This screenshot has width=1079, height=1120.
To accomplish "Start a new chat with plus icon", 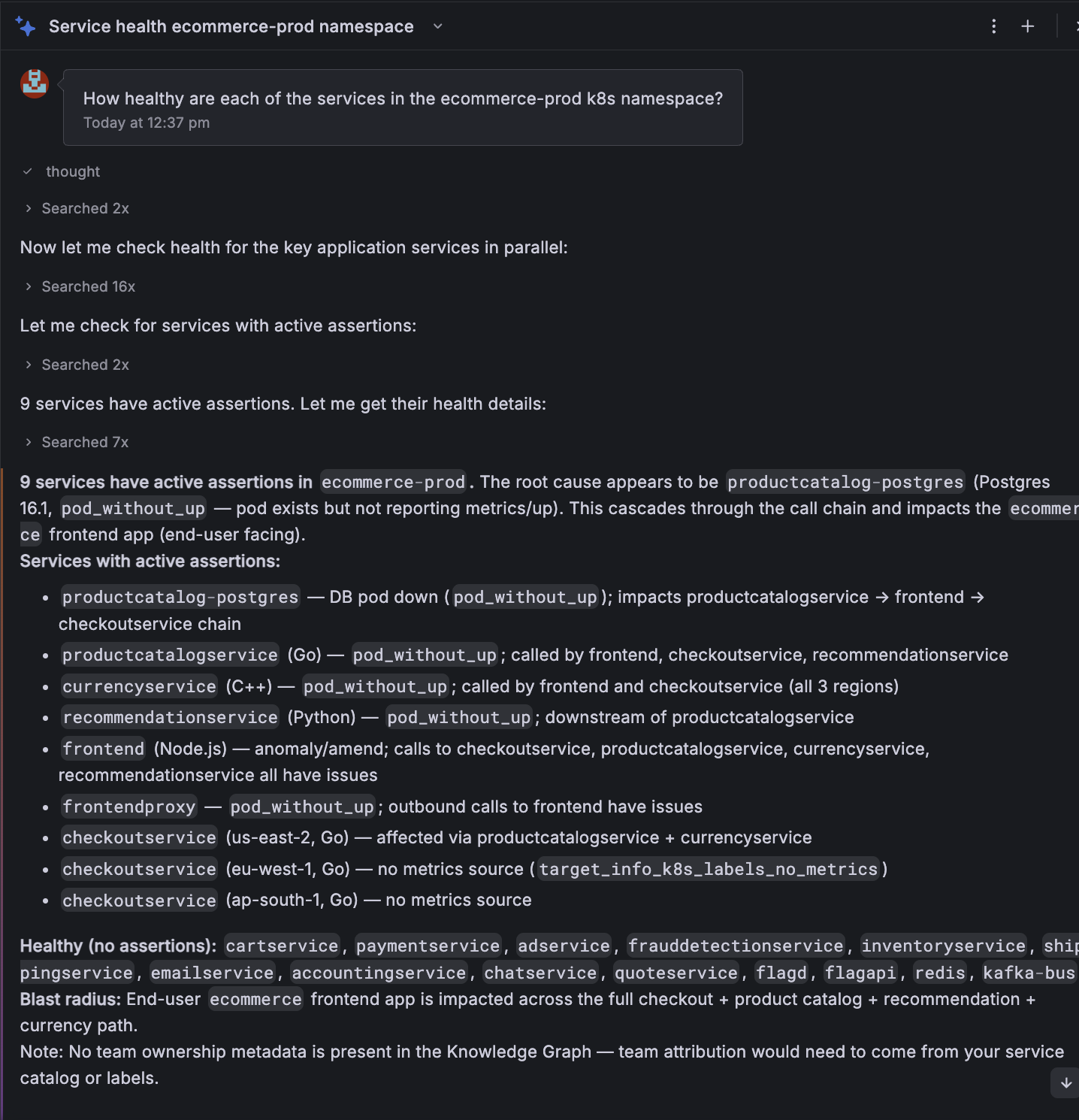I will pos(1027,26).
